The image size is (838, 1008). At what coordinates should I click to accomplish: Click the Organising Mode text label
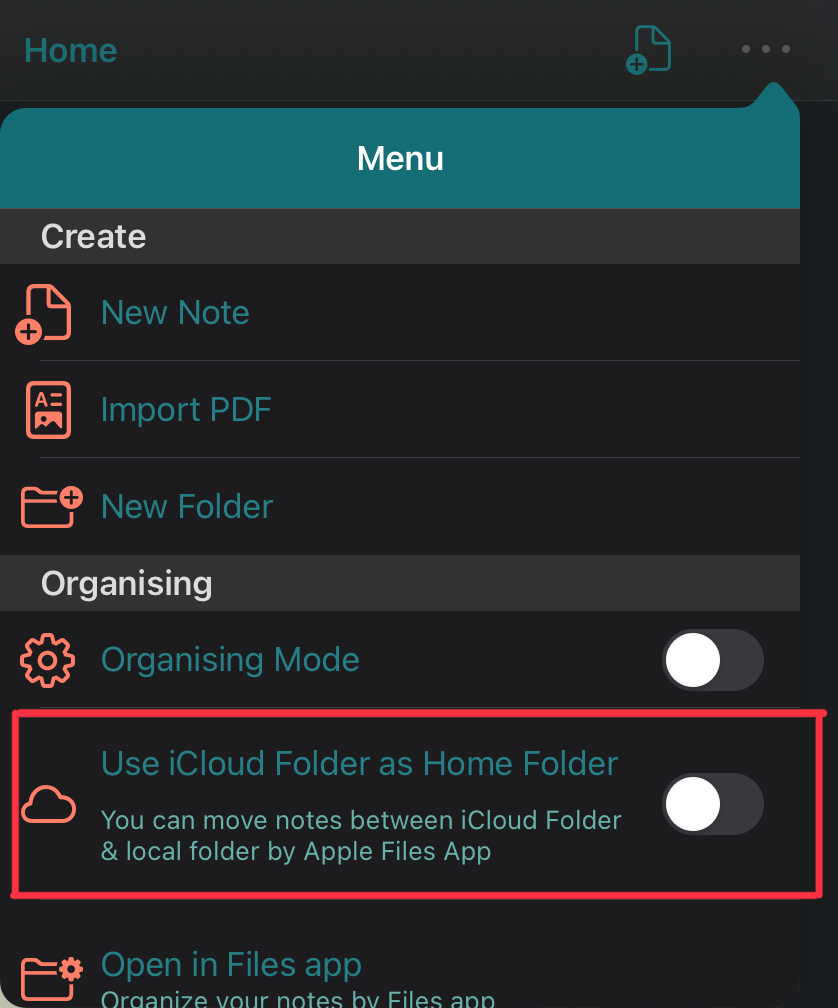[230, 660]
